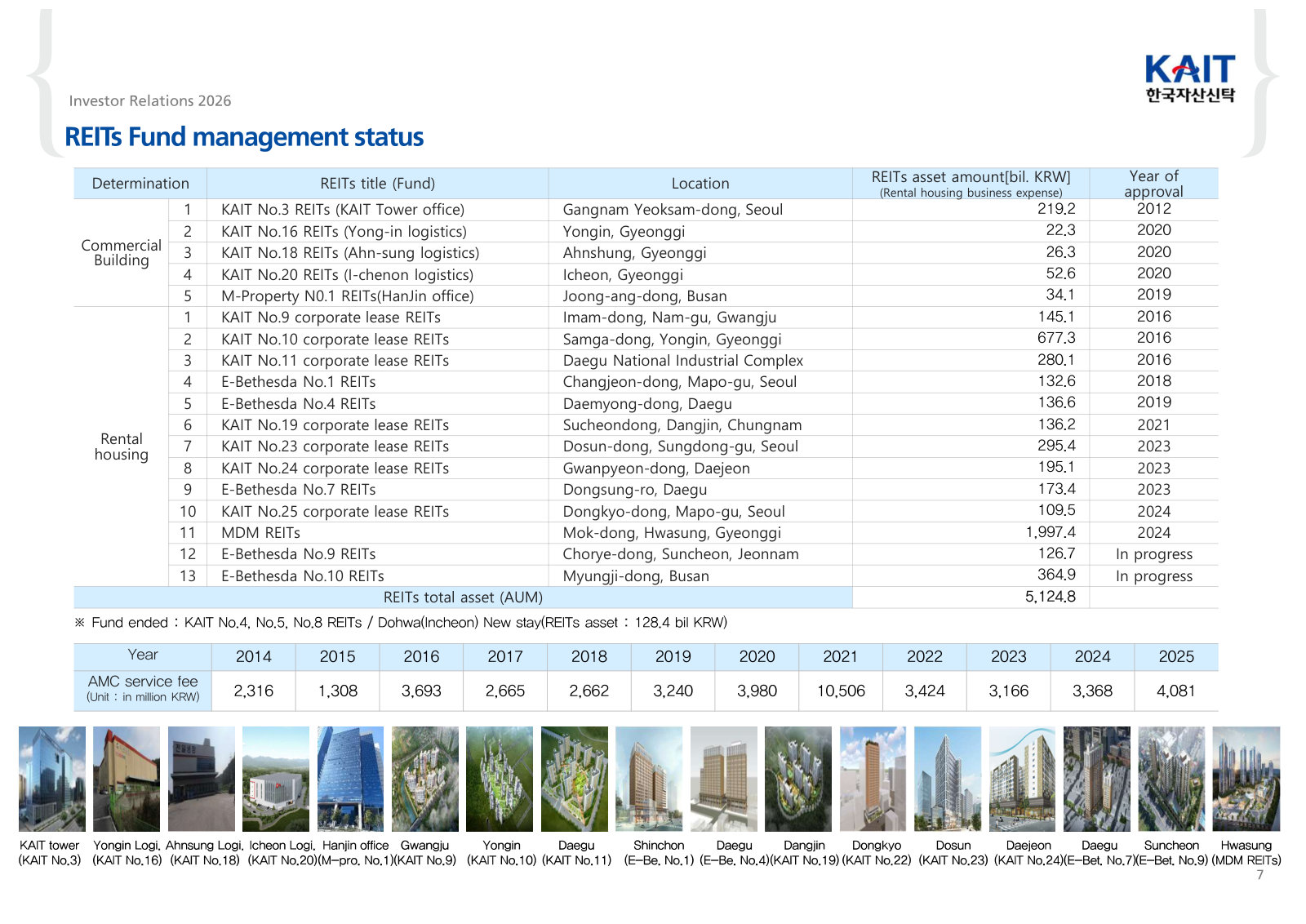This screenshot has height=924, width=1306.
Task: Click the 'MDM REITs' fund name
Action: pos(260,533)
